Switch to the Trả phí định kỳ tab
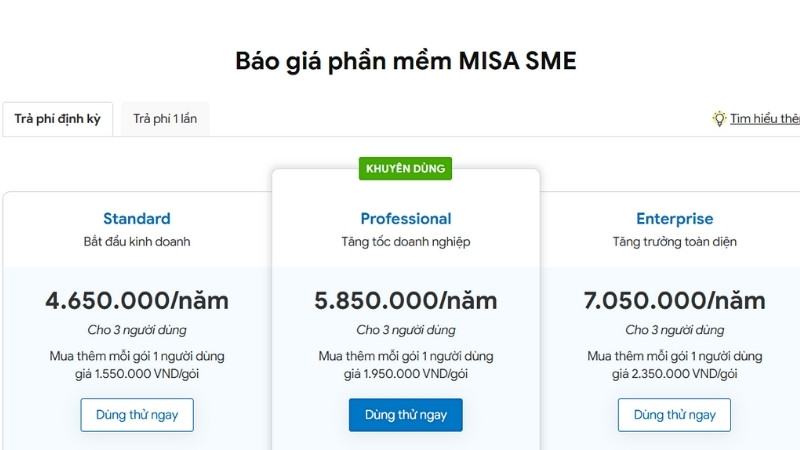 (57, 119)
